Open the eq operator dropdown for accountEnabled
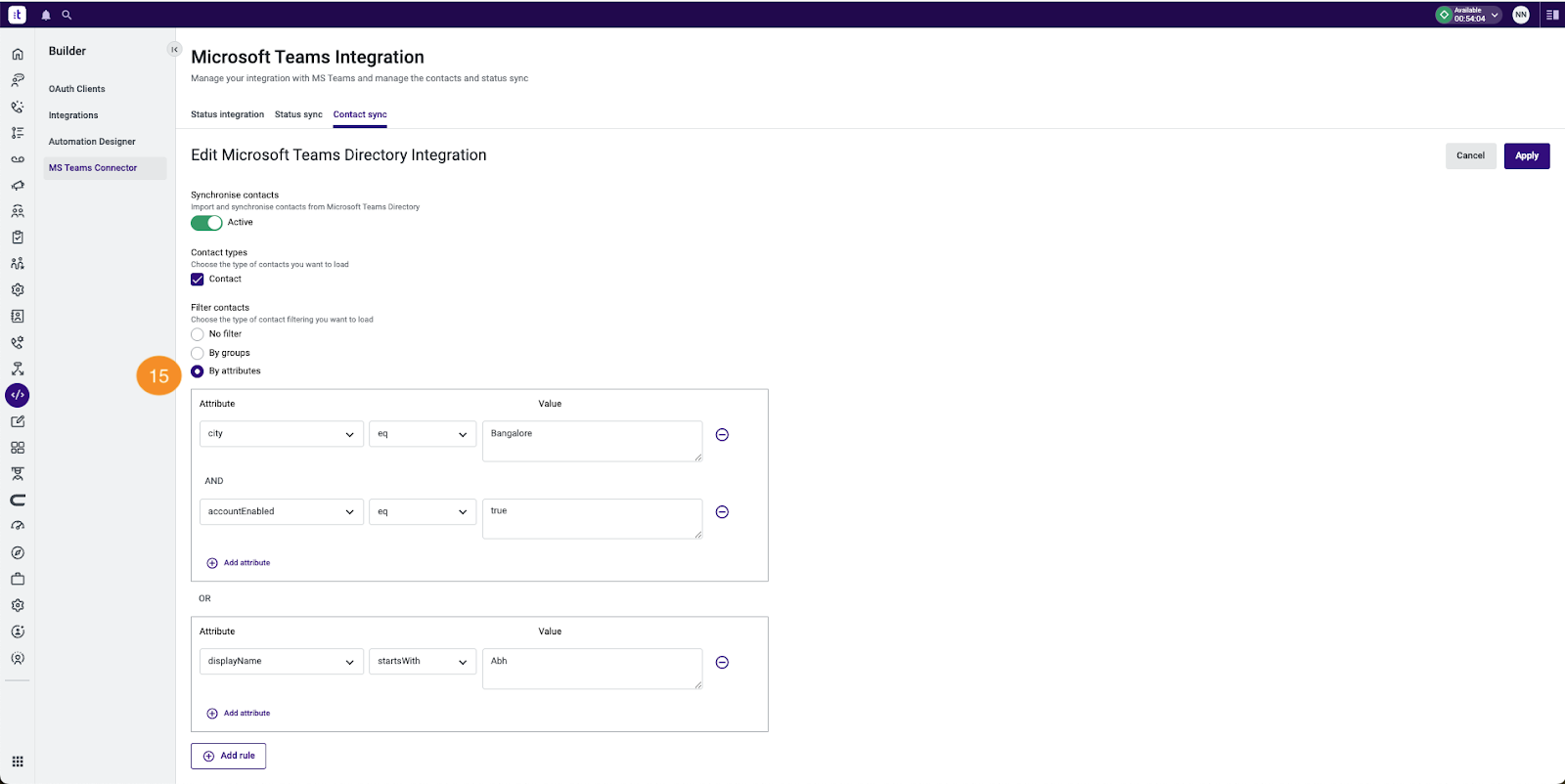 423,512
